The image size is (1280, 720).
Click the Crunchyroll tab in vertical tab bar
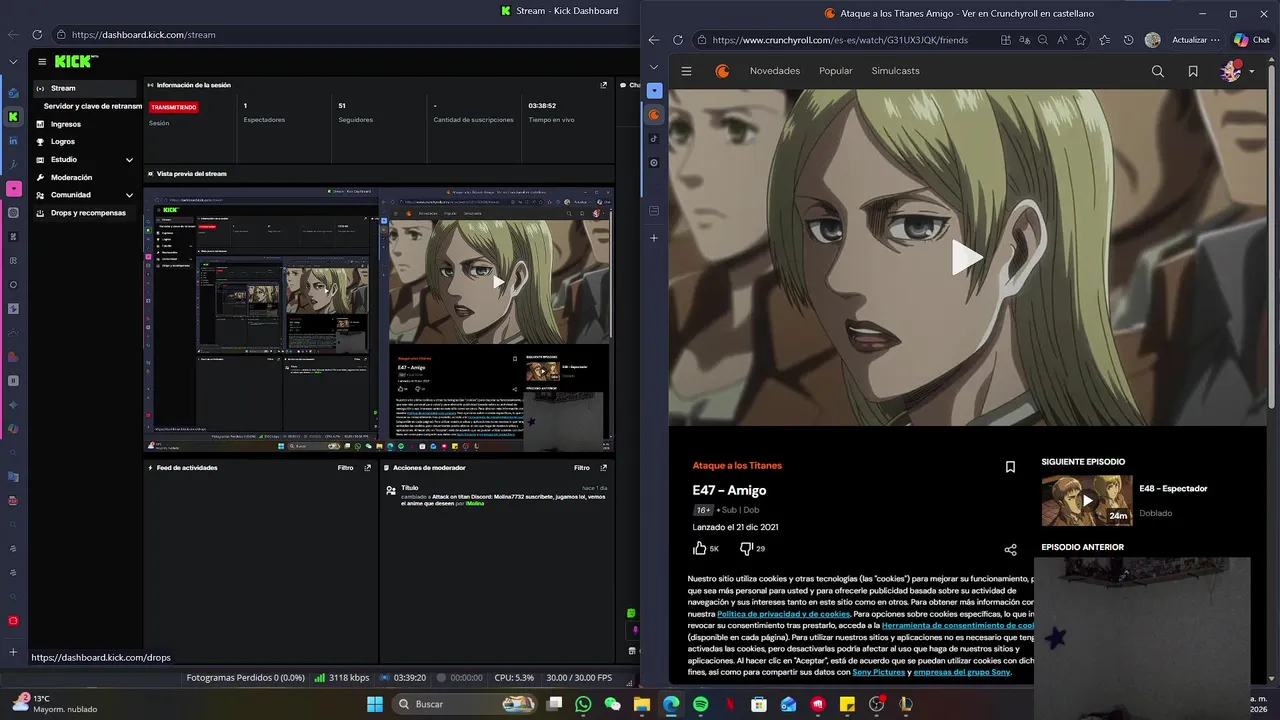pyautogui.click(x=654, y=114)
